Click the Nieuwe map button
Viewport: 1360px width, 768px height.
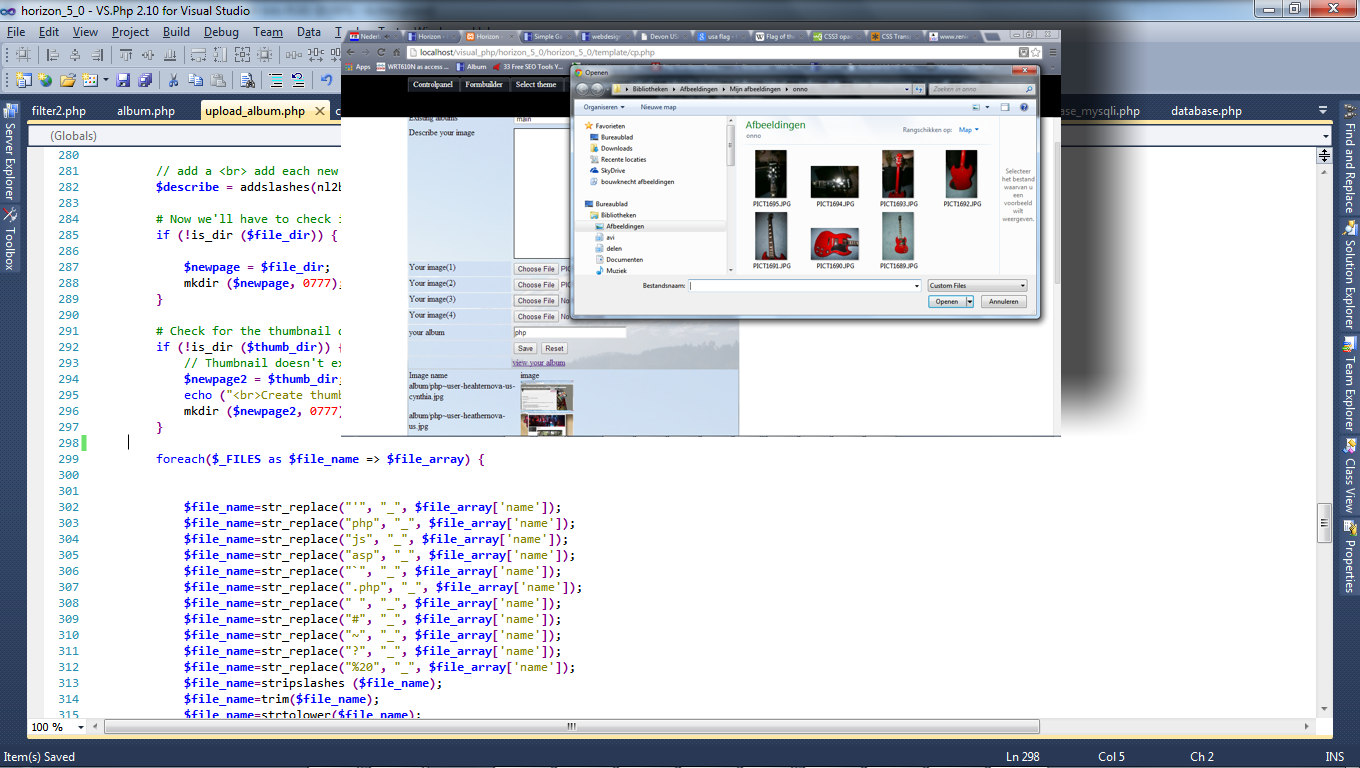click(x=658, y=107)
